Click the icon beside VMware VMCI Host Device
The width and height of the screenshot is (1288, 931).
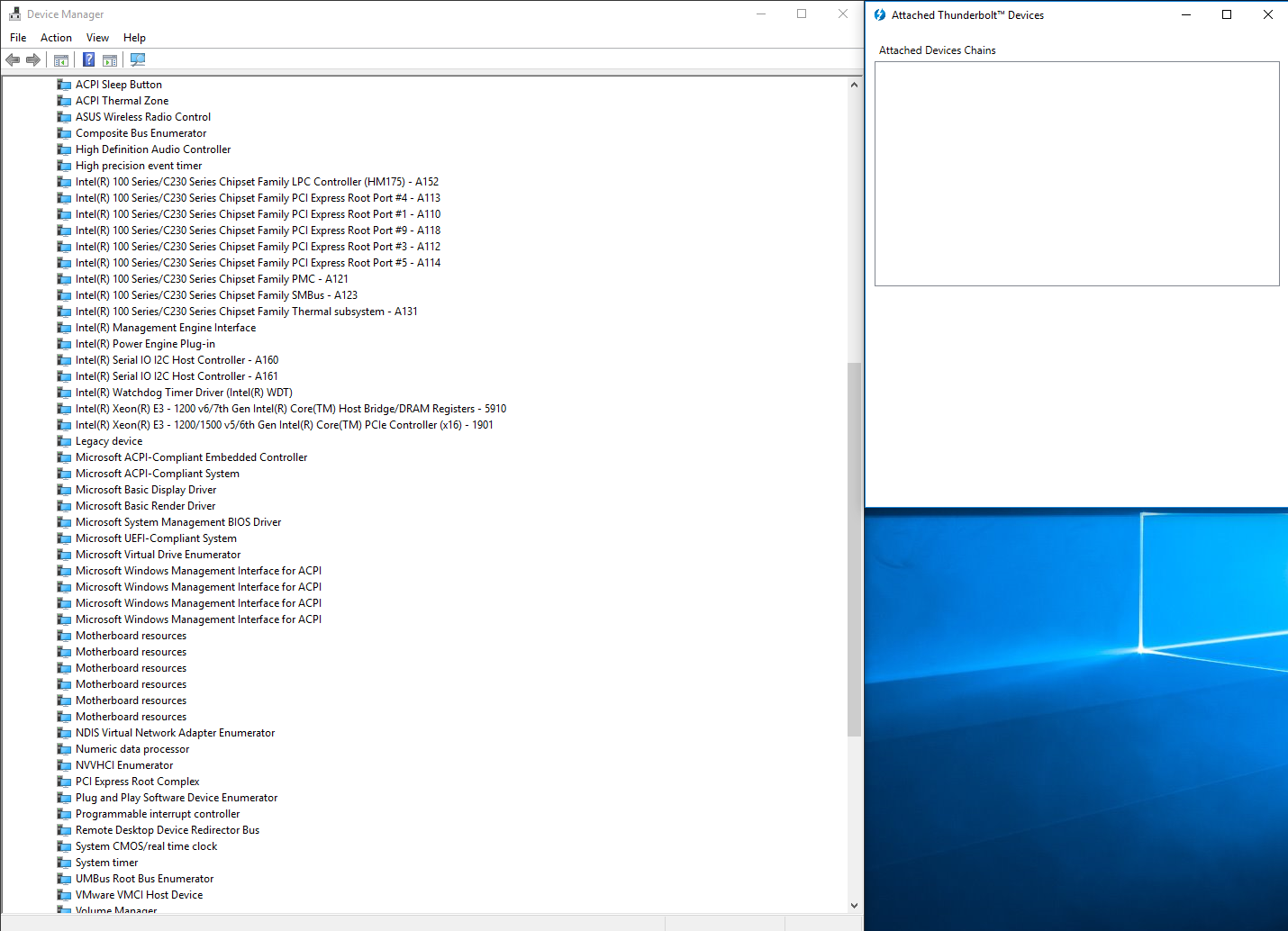pos(64,895)
